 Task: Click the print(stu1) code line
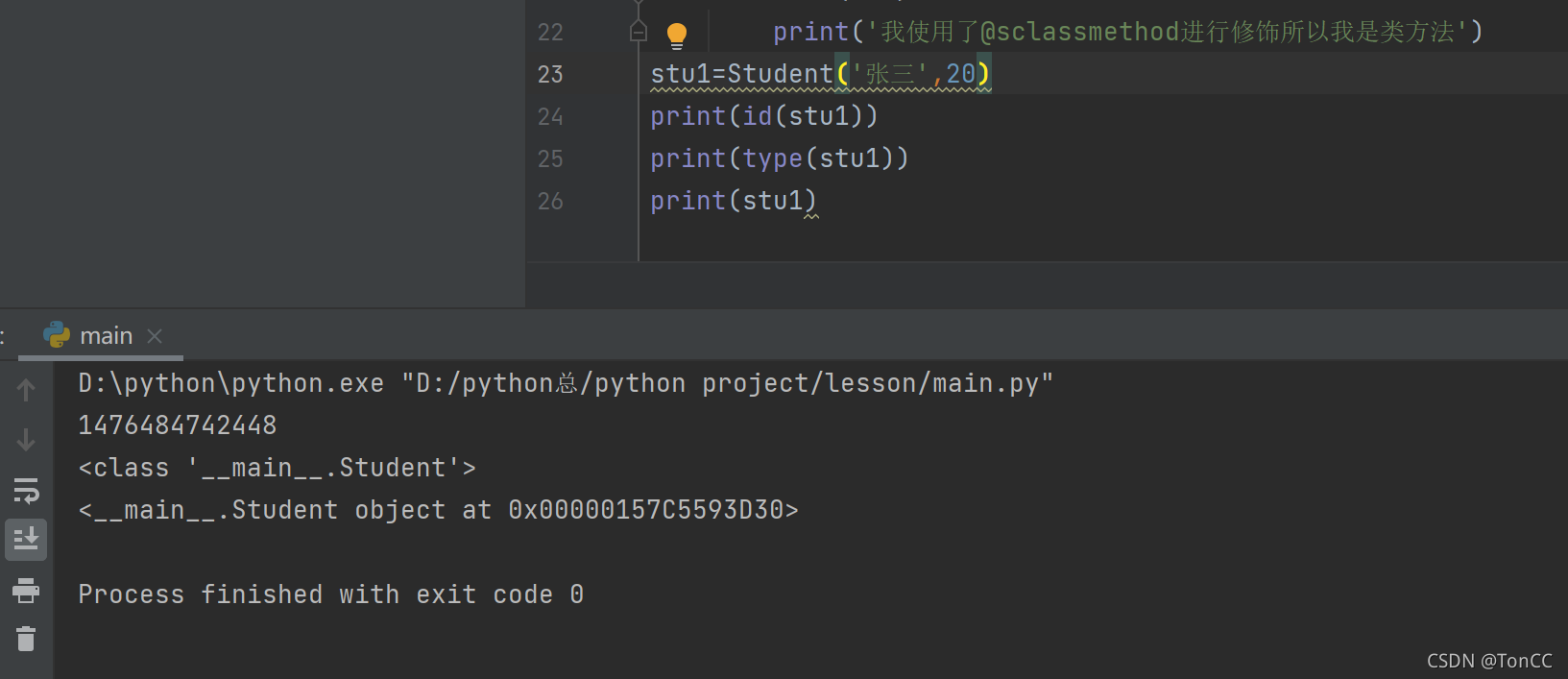(734, 201)
